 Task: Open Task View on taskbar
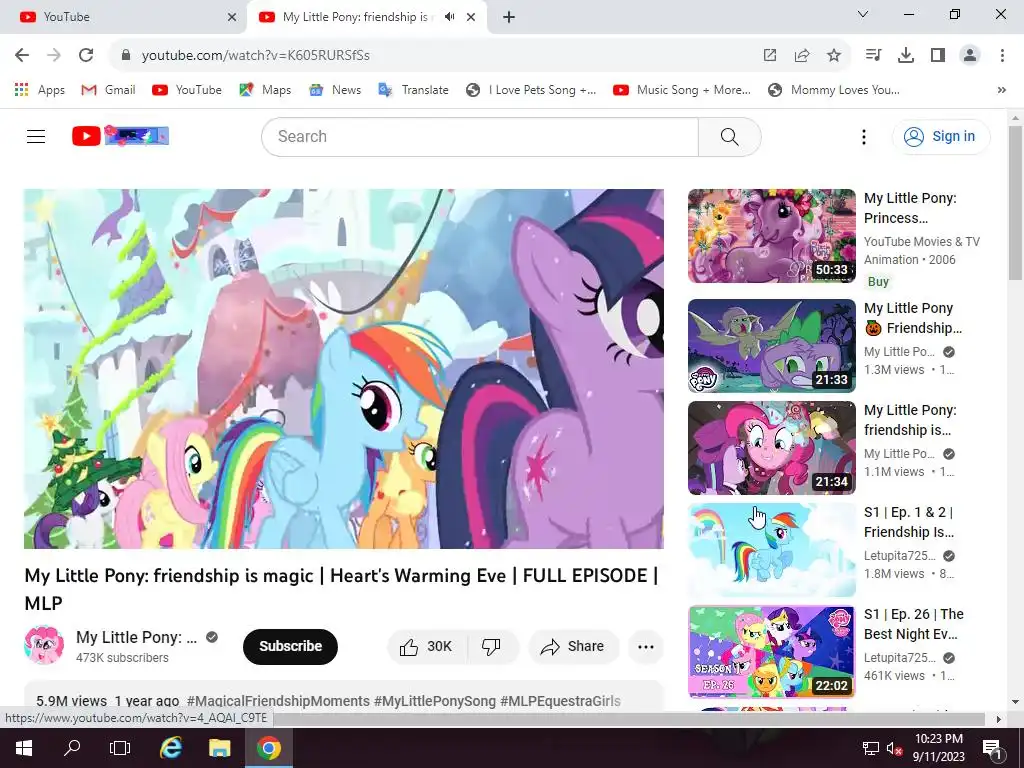[120, 748]
